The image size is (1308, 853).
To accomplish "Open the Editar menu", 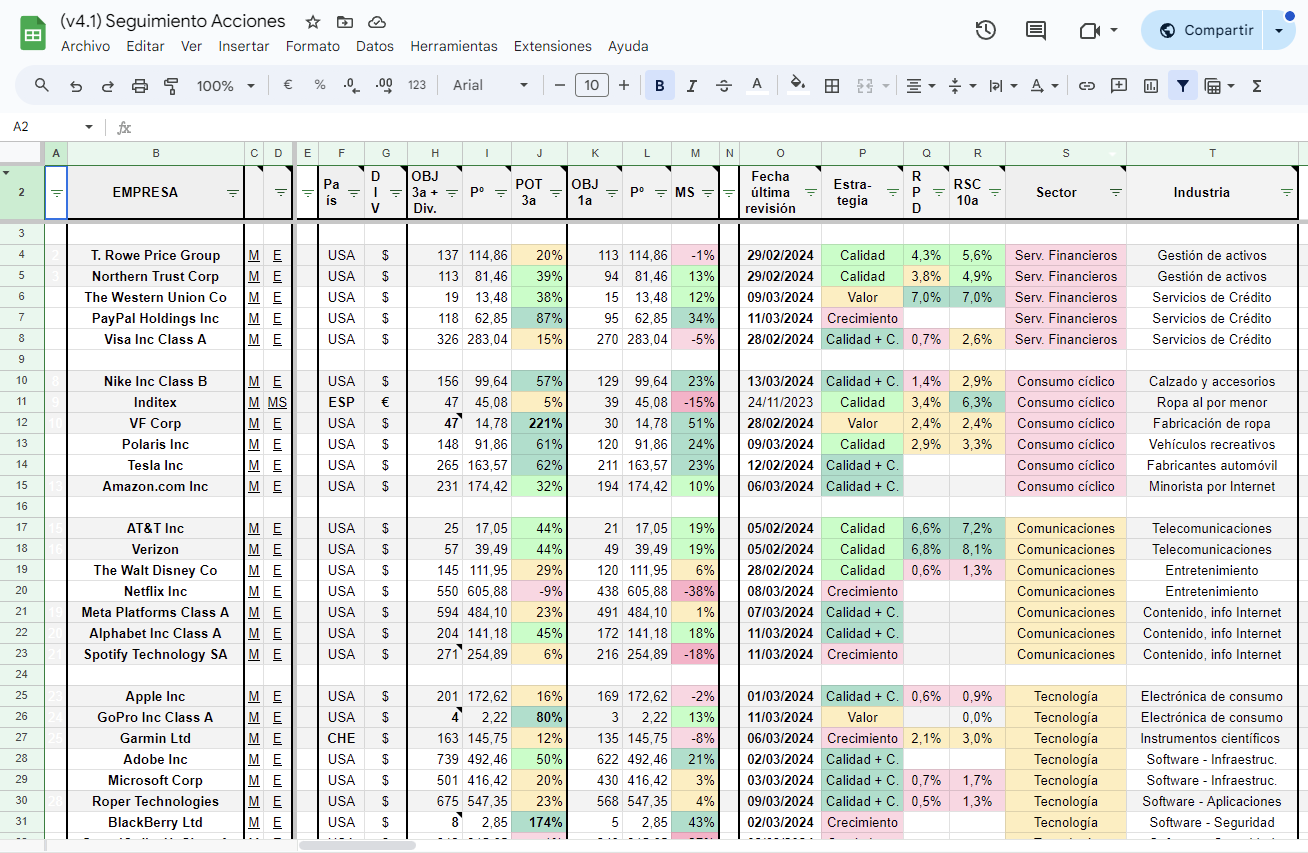I will coord(145,46).
